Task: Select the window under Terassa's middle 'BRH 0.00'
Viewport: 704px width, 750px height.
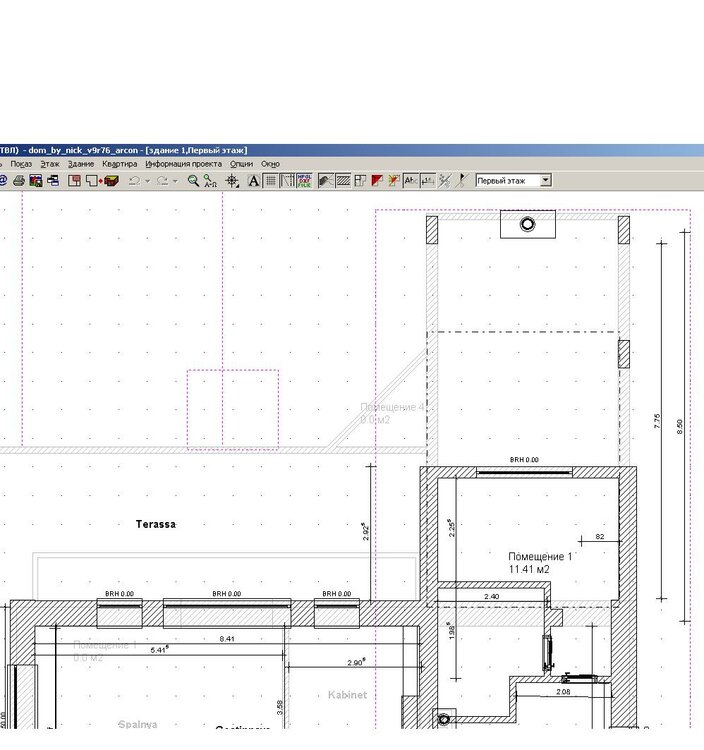Action: pyautogui.click(x=227, y=613)
